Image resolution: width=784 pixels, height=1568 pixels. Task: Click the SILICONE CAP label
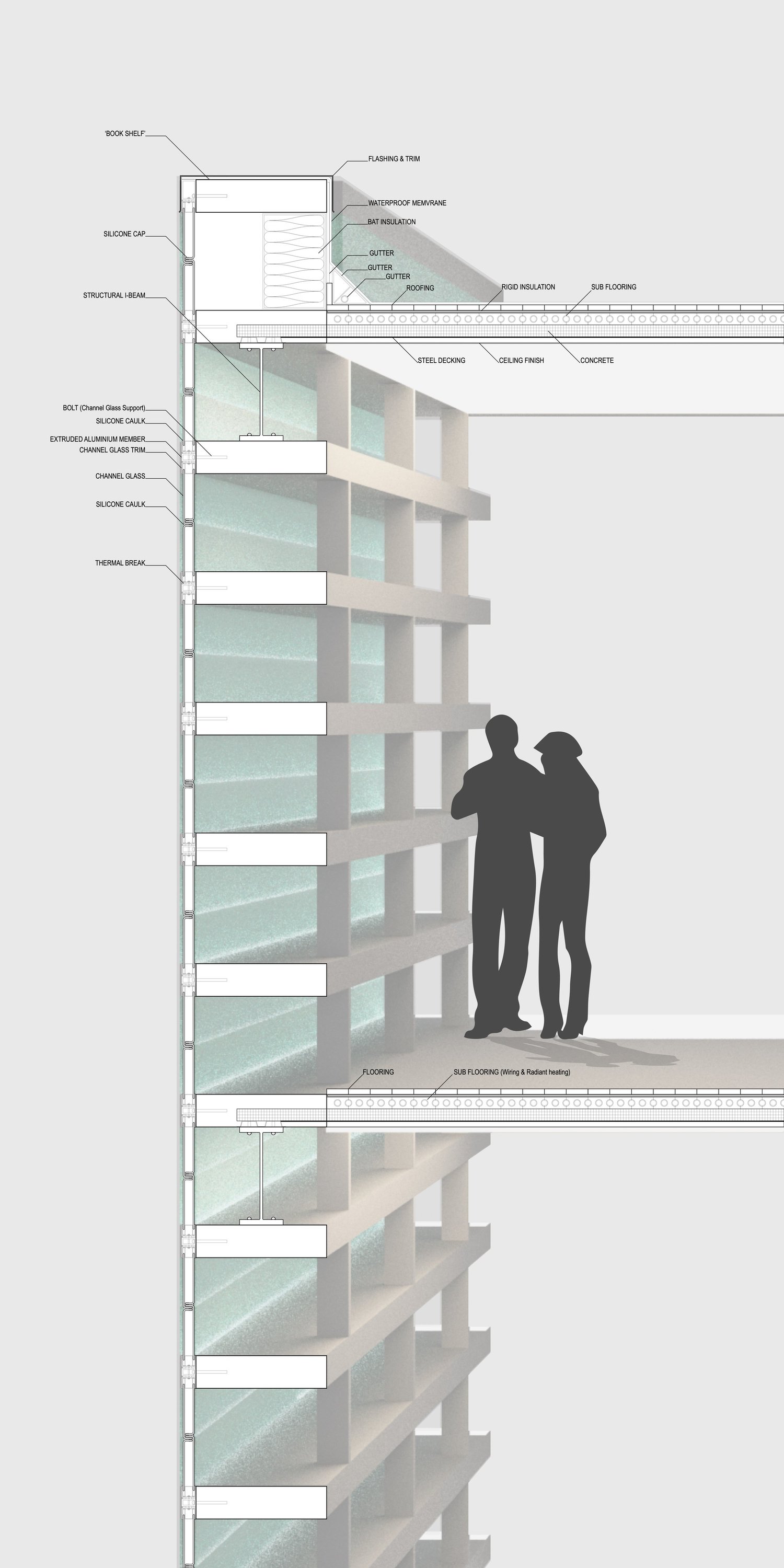124,234
